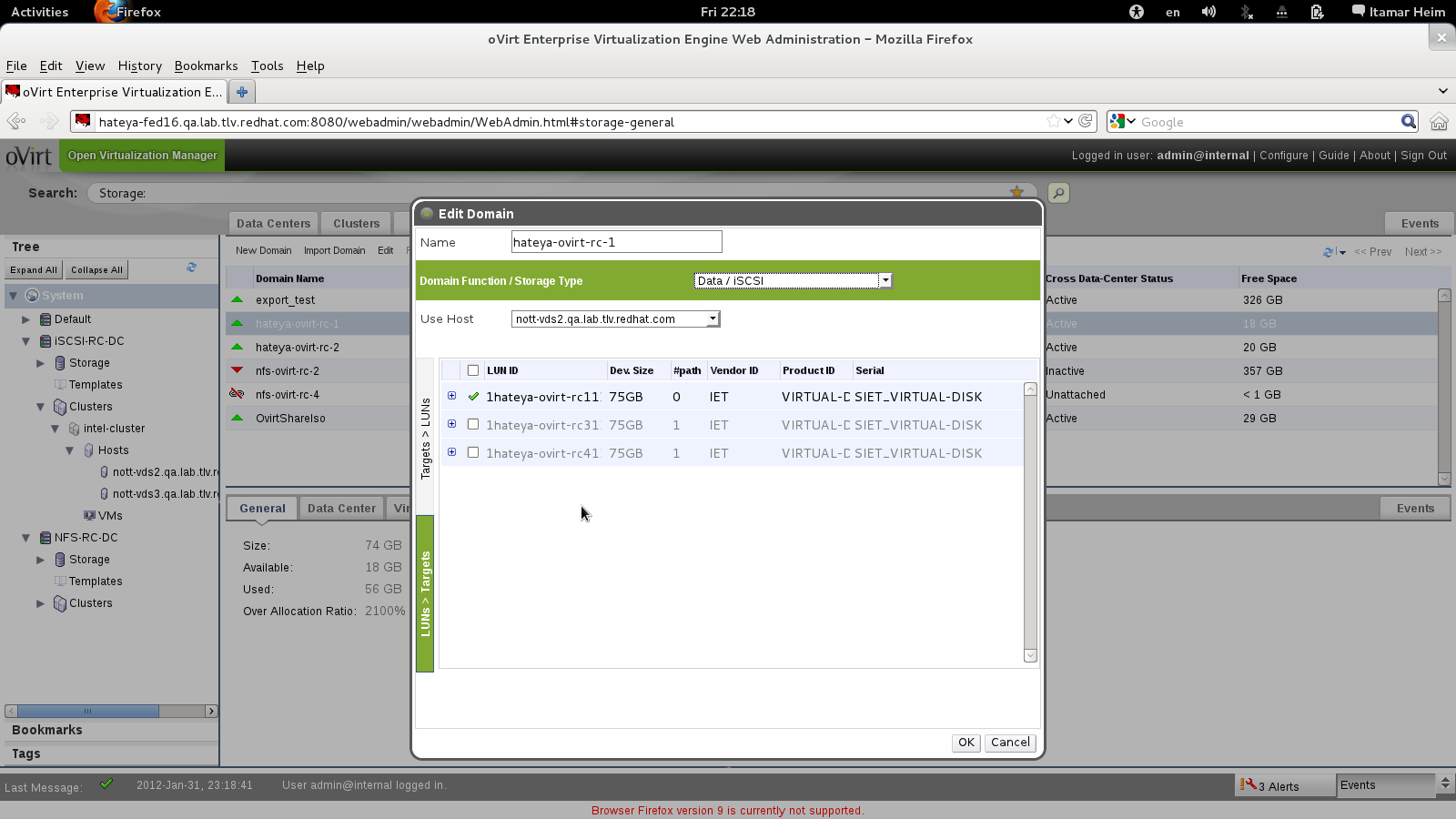Click the domain Name input field
The image size is (1456, 819).
click(617, 242)
